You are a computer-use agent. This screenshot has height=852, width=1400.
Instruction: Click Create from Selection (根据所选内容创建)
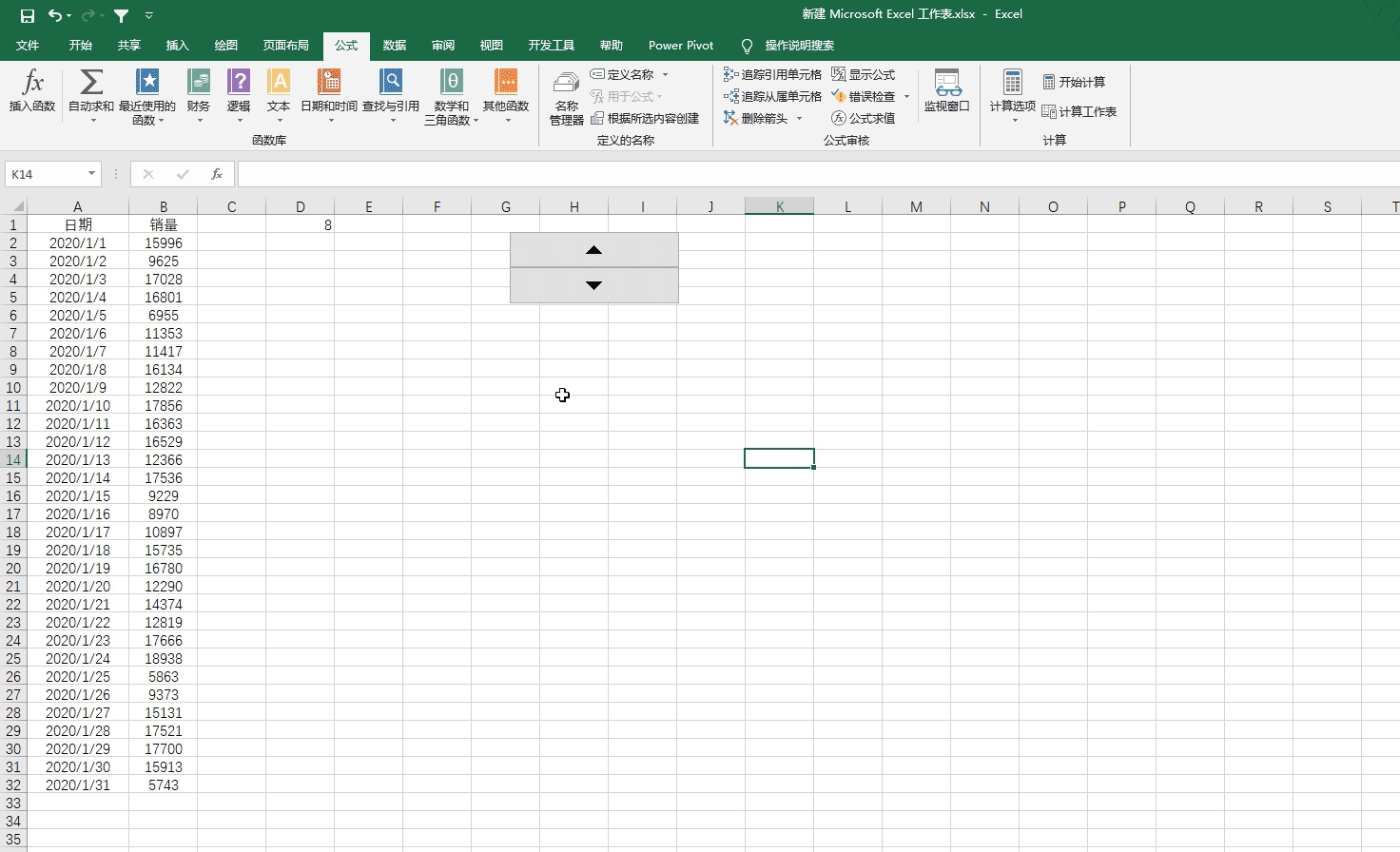(x=645, y=118)
